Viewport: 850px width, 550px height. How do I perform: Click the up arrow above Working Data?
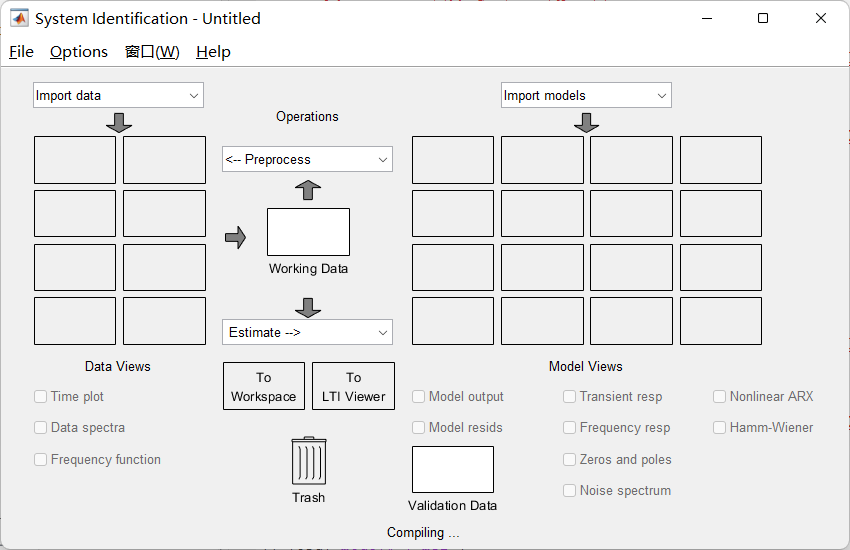click(308, 189)
